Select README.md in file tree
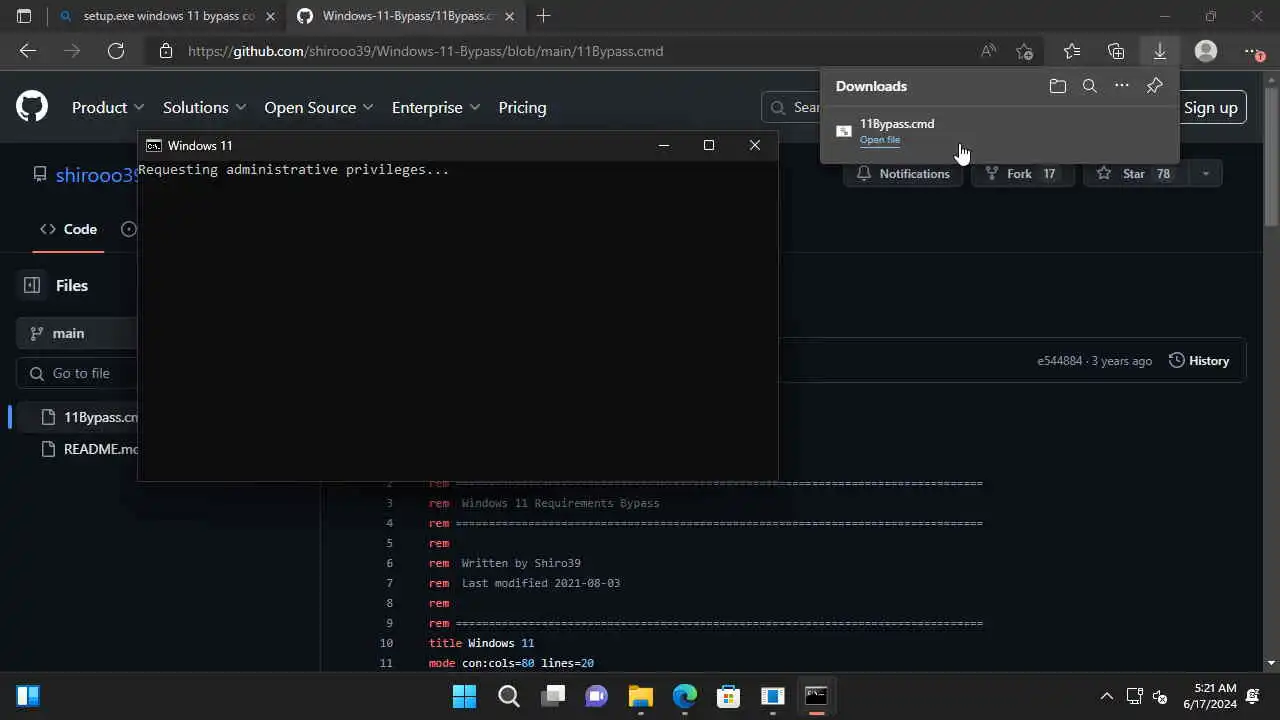This screenshot has height=720, width=1280. (89, 449)
